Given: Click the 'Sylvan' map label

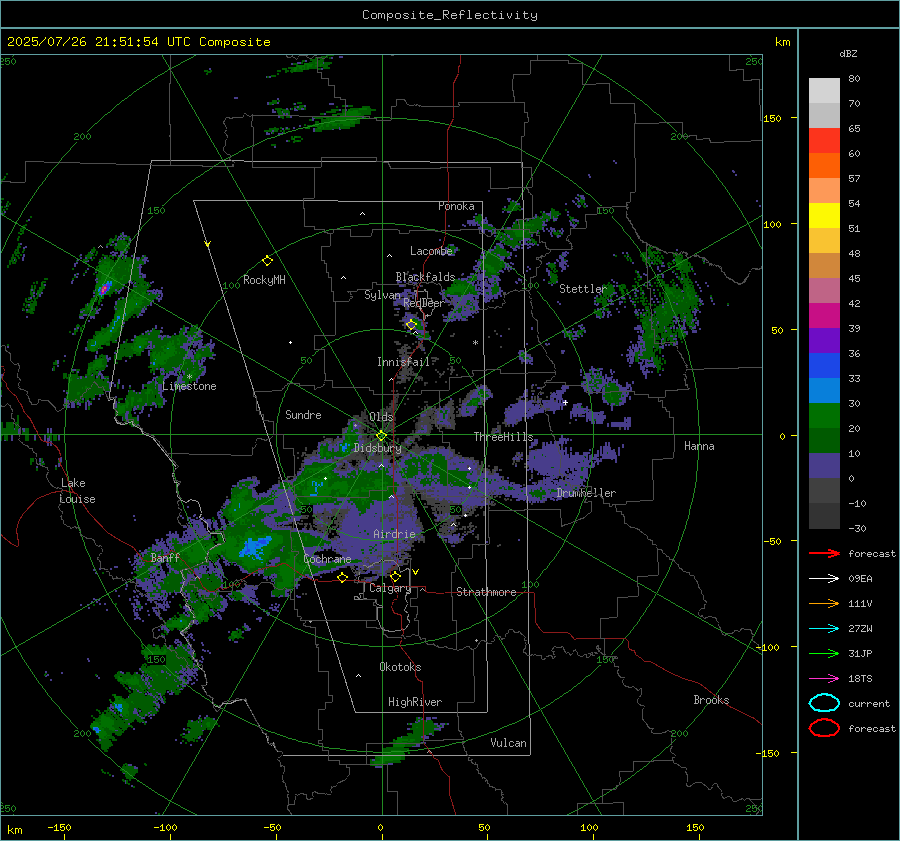Looking at the screenshot, I should click(382, 295).
